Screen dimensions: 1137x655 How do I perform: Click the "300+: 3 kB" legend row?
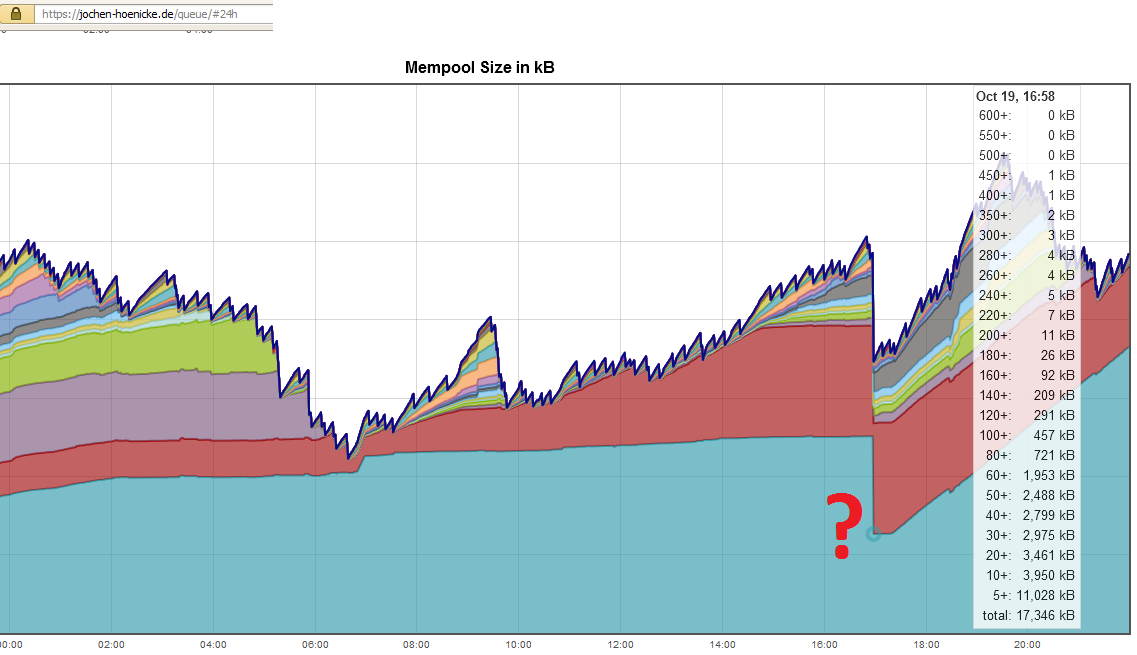coord(1026,236)
